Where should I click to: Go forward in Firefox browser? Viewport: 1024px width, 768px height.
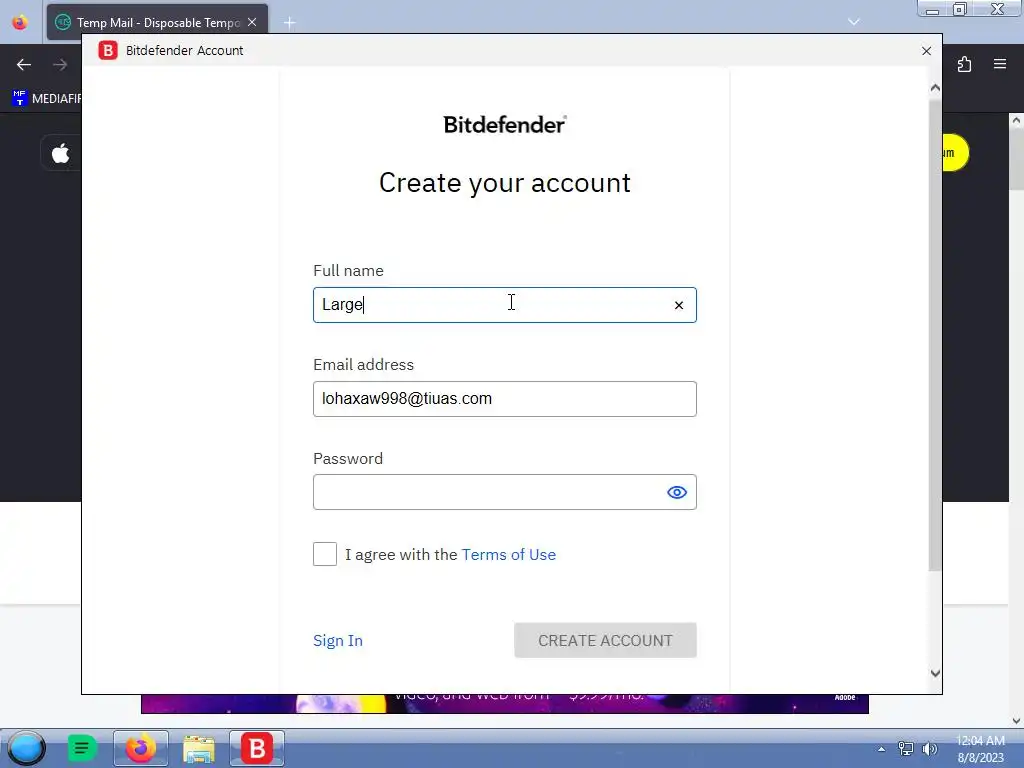pyautogui.click(x=60, y=65)
